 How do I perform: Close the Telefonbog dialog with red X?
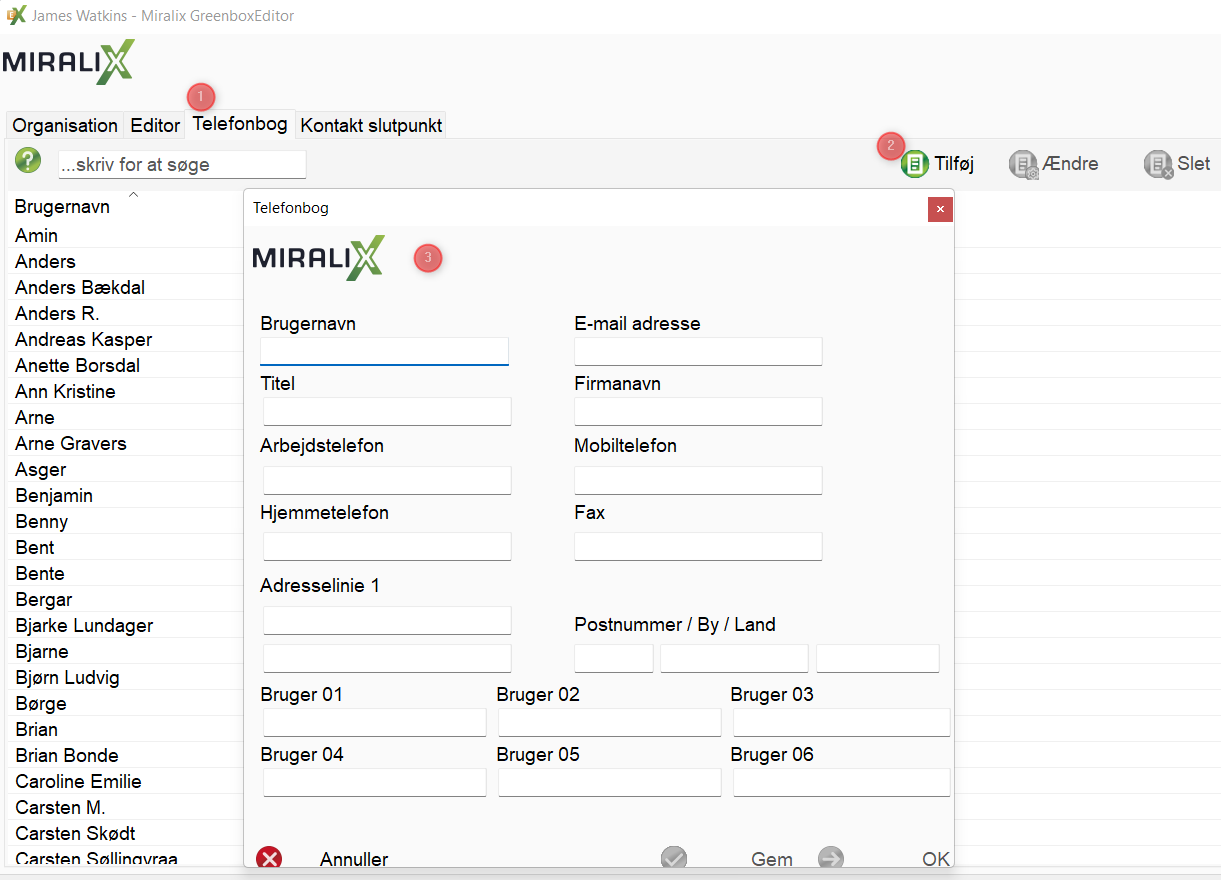pyautogui.click(x=940, y=209)
